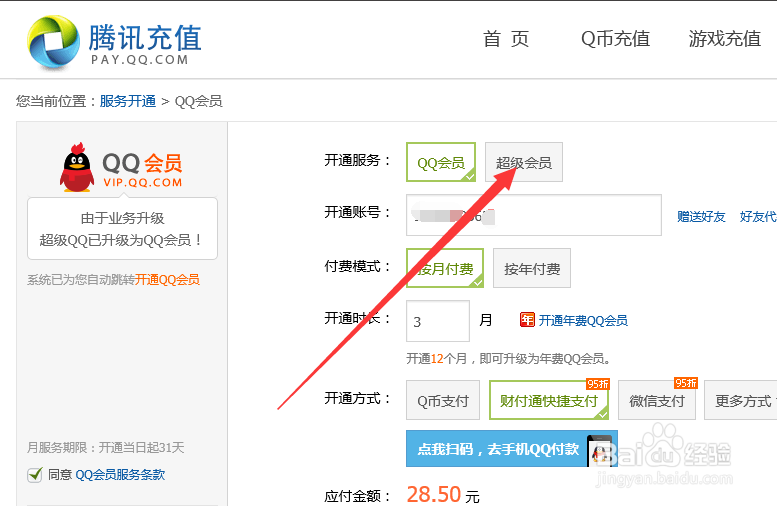Click the 28.50 amount text
Screen dimensions: 777x506
[x=434, y=494]
